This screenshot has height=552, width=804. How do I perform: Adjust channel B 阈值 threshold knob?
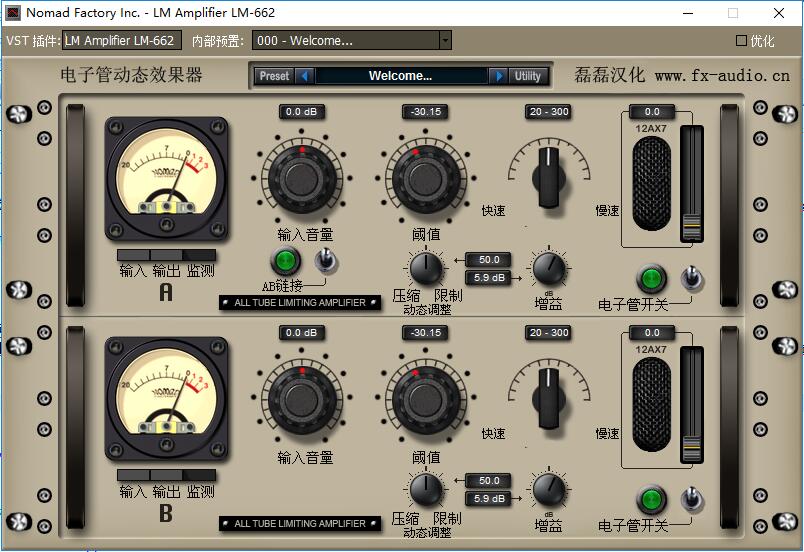click(x=425, y=400)
